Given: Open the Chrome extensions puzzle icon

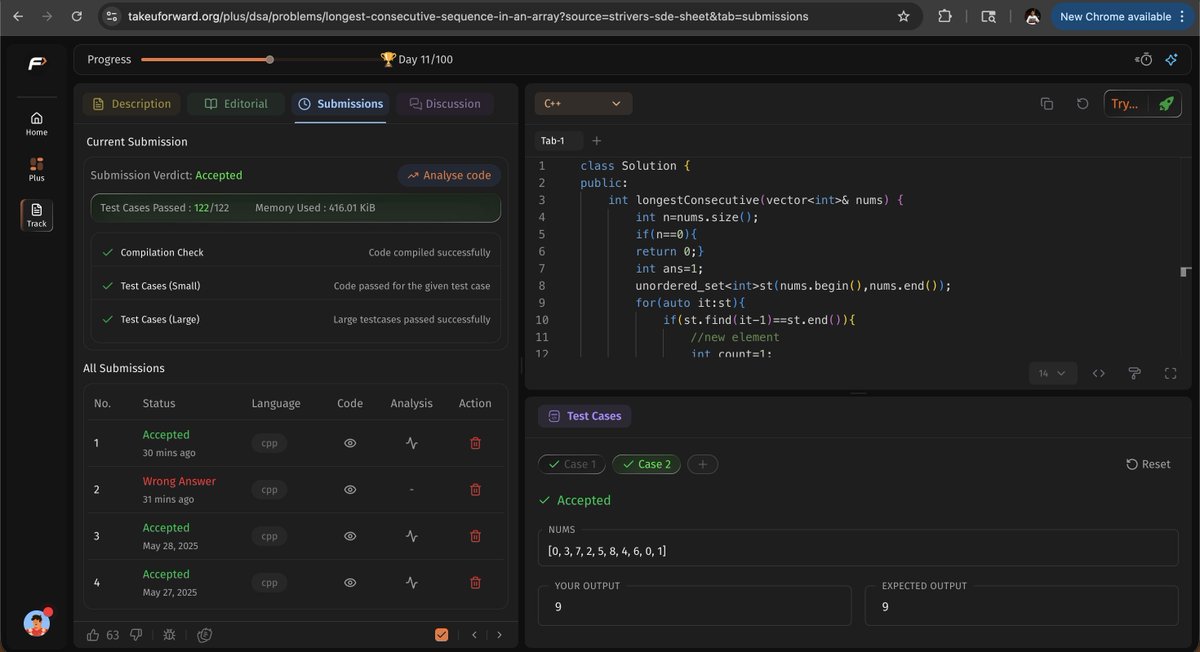Looking at the screenshot, I should 945,17.
